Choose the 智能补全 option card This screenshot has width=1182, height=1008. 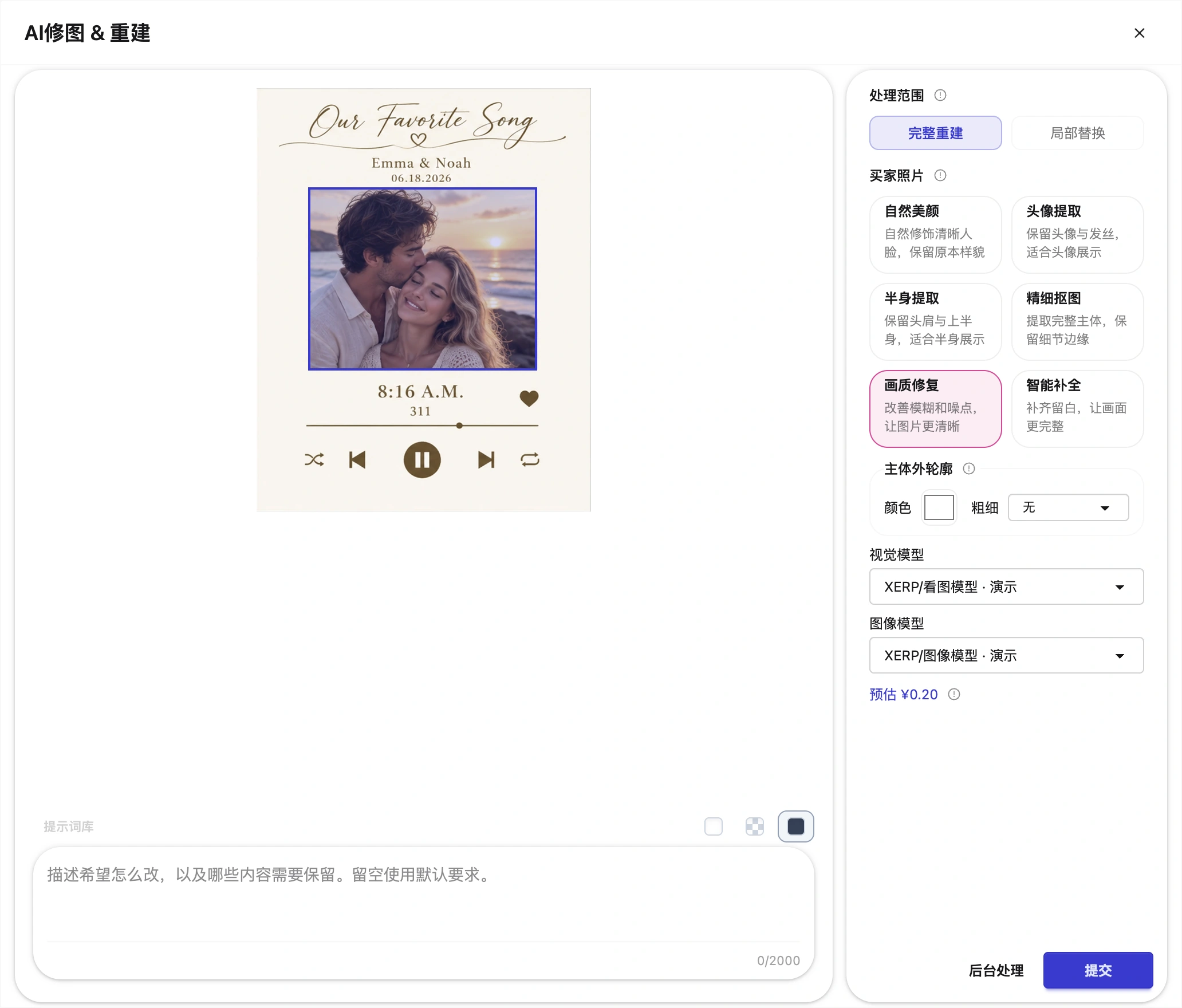[1078, 409]
